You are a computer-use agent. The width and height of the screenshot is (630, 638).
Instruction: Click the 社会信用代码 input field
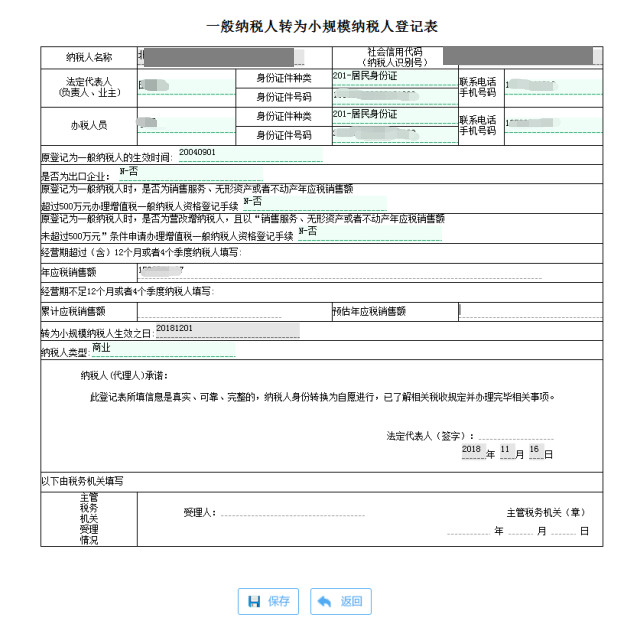click(520, 56)
